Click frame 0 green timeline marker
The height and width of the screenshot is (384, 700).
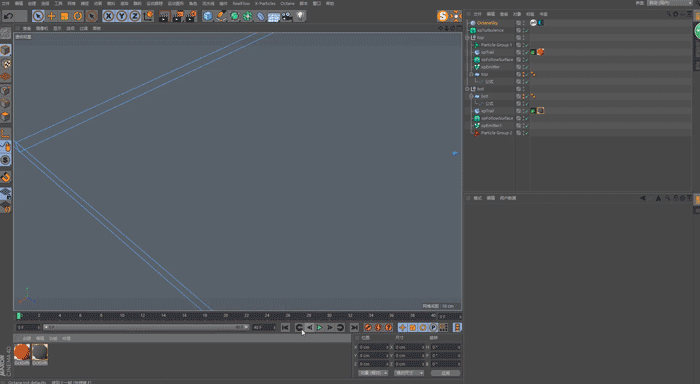[19, 316]
